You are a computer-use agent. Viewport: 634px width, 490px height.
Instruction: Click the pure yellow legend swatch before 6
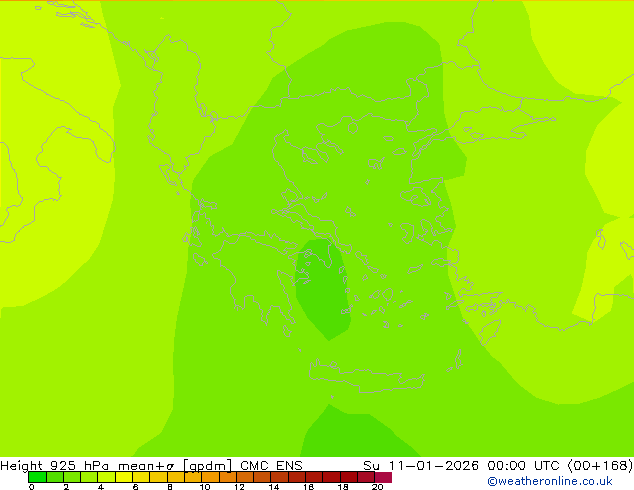pos(124,477)
